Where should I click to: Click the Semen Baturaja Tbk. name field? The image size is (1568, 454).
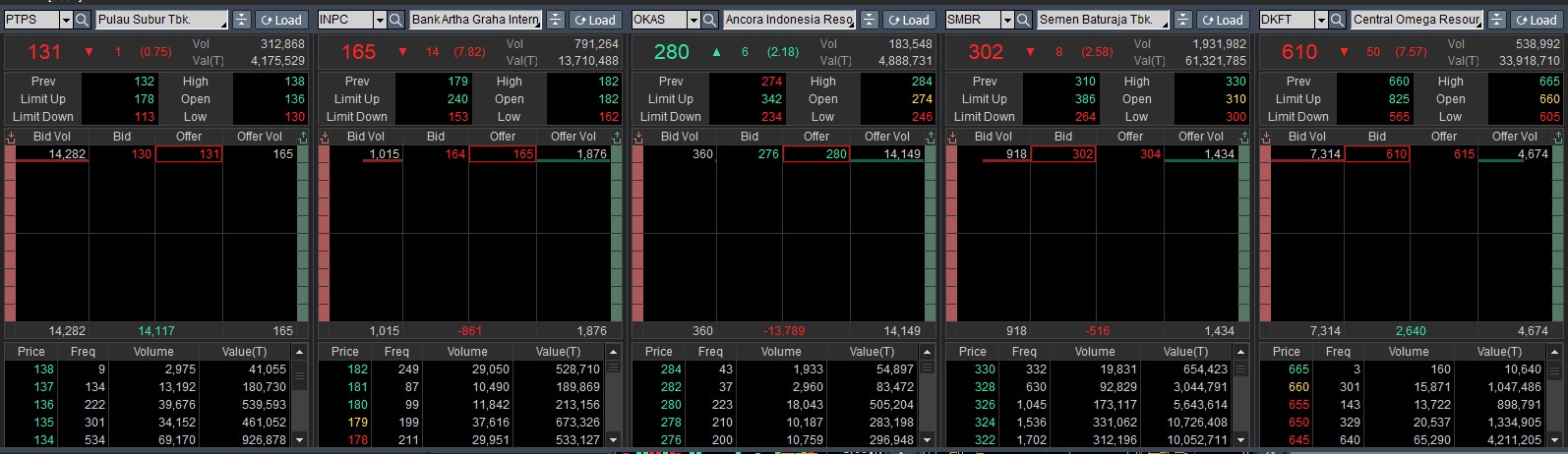click(x=1103, y=20)
